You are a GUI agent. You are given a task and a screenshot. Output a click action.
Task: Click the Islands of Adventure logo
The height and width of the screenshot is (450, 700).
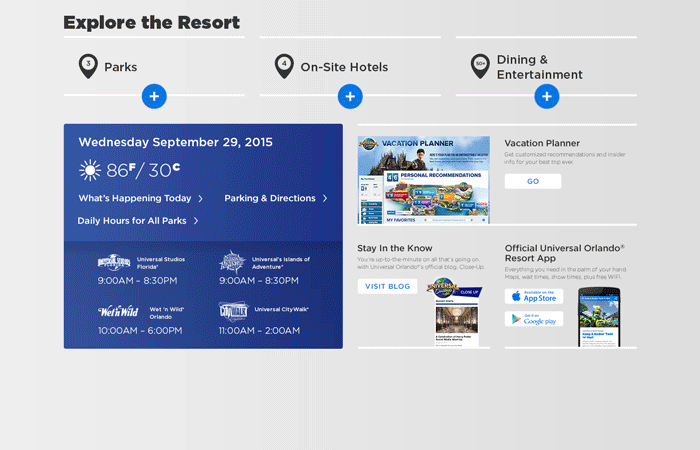(232, 262)
